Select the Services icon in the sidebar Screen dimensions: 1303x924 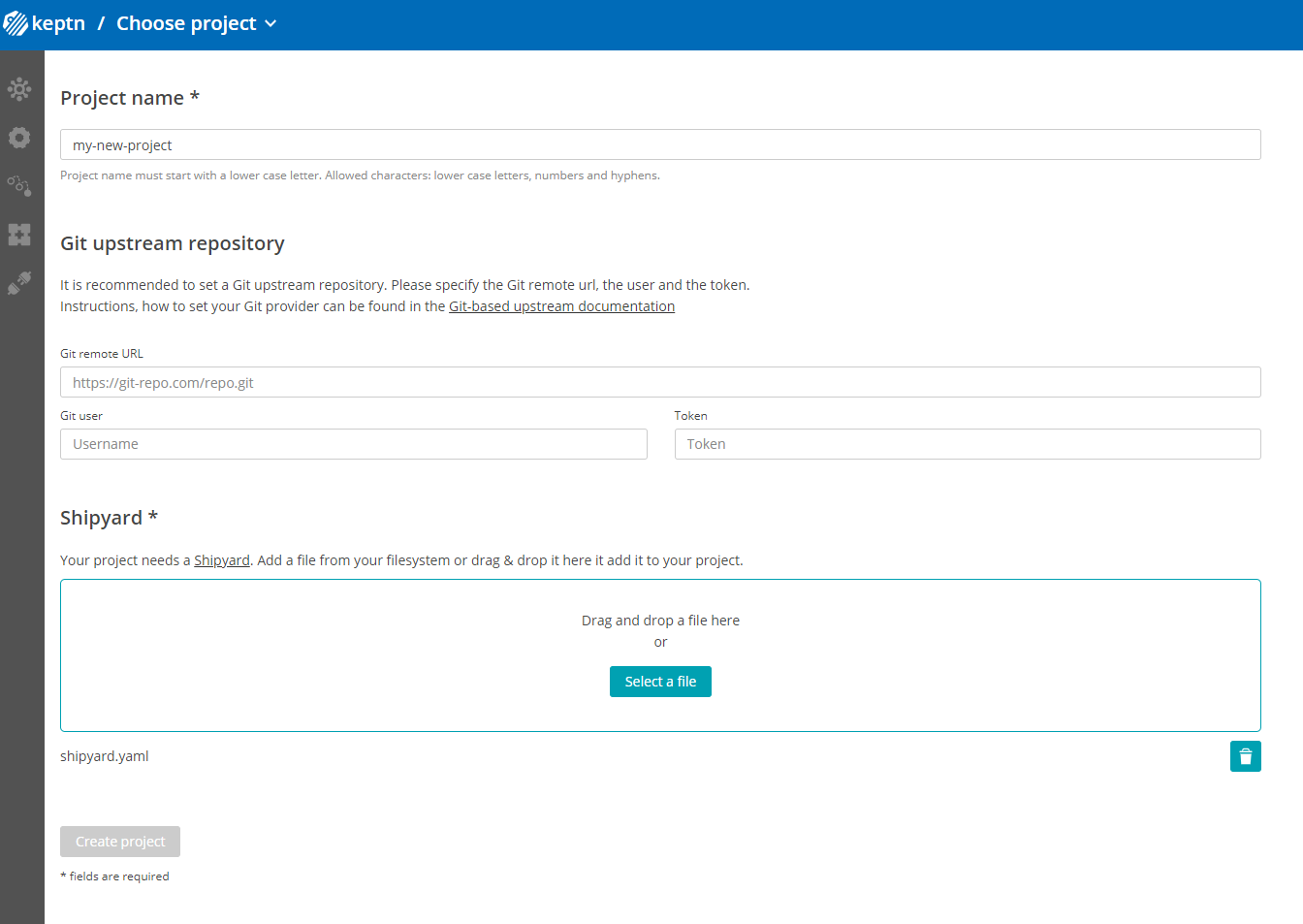pos(19,137)
